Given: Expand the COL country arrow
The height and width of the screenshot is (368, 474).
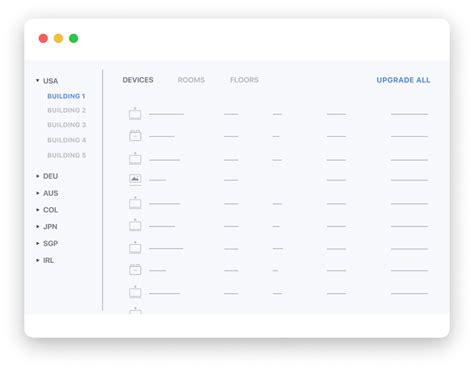Looking at the screenshot, I should tap(37, 210).
